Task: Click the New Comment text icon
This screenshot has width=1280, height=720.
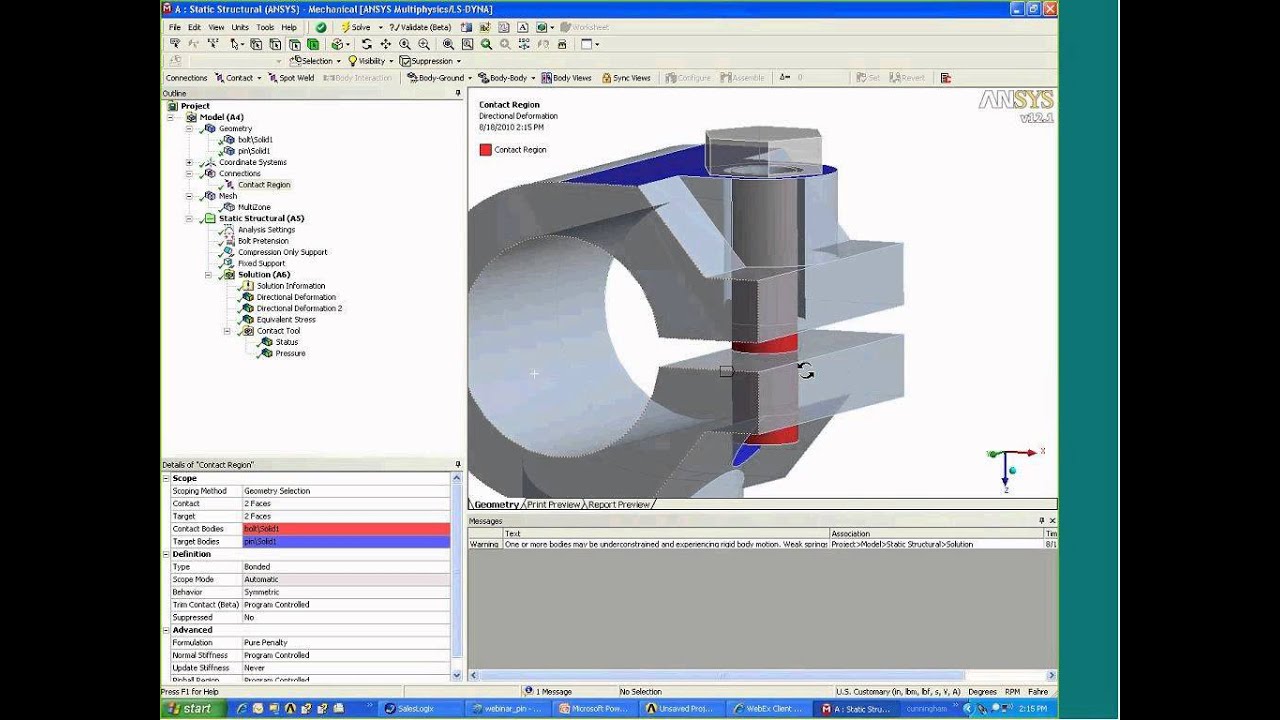Action: (x=522, y=27)
